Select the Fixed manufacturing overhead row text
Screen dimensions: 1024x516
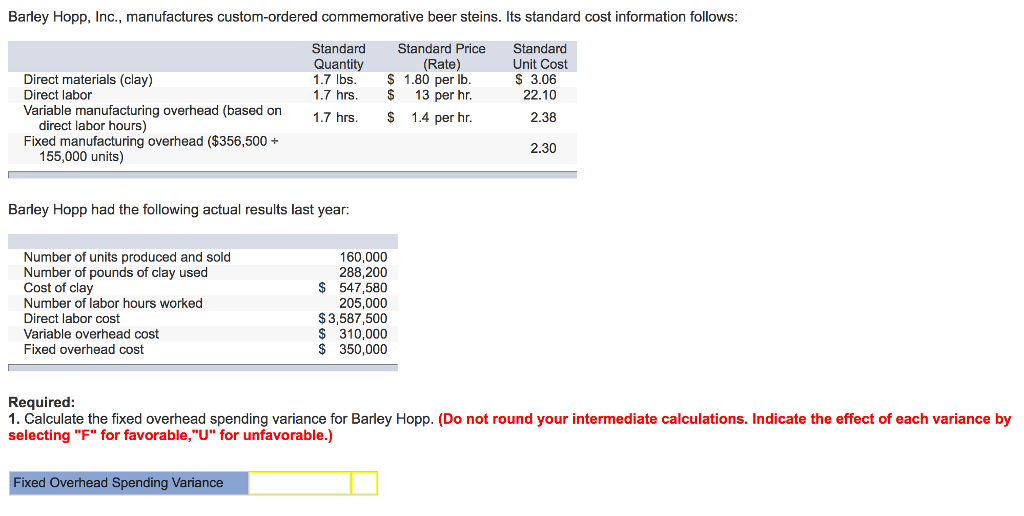(151, 149)
